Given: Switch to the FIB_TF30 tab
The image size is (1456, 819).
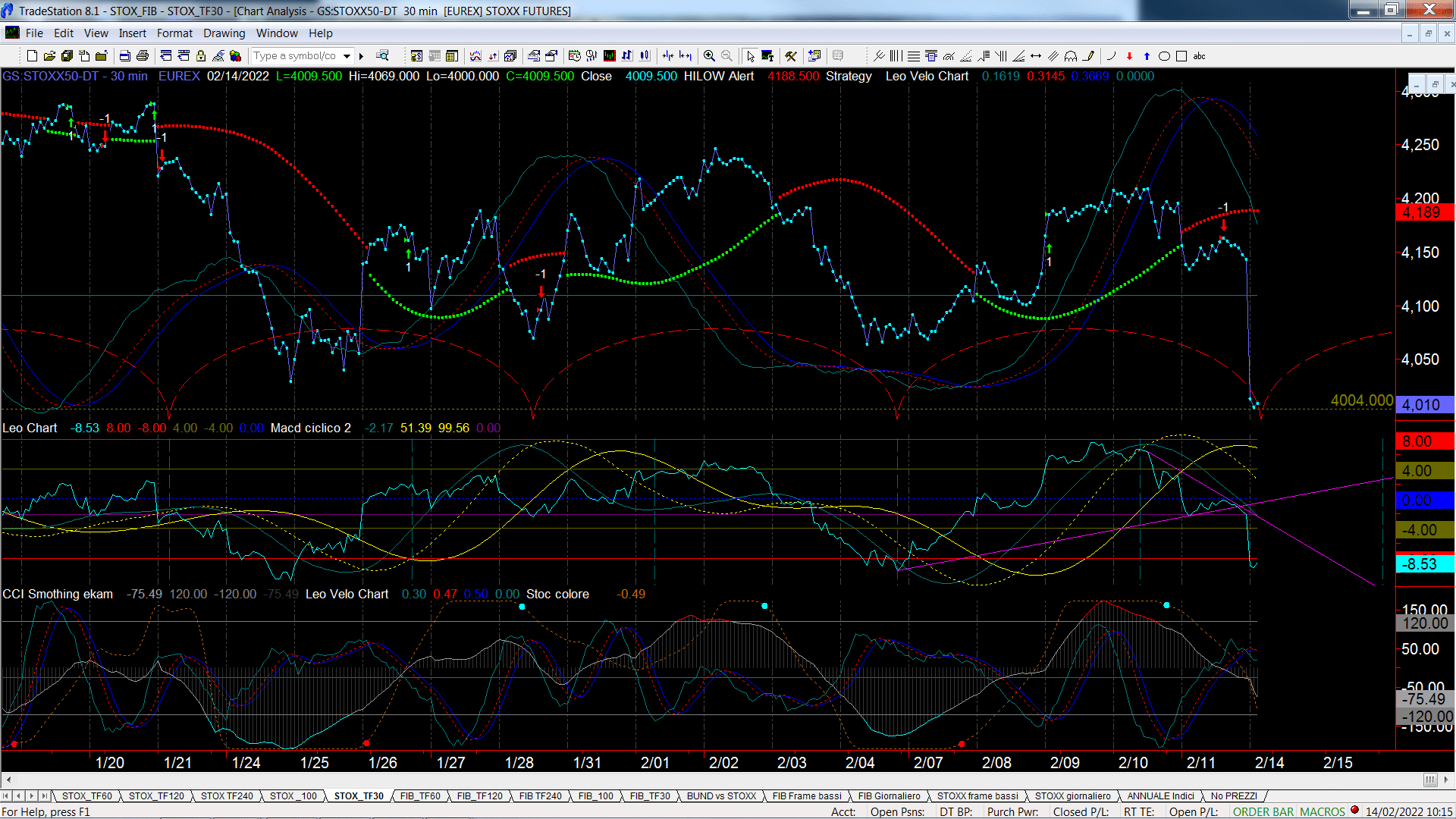Looking at the screenshot, I should (650, 796).
